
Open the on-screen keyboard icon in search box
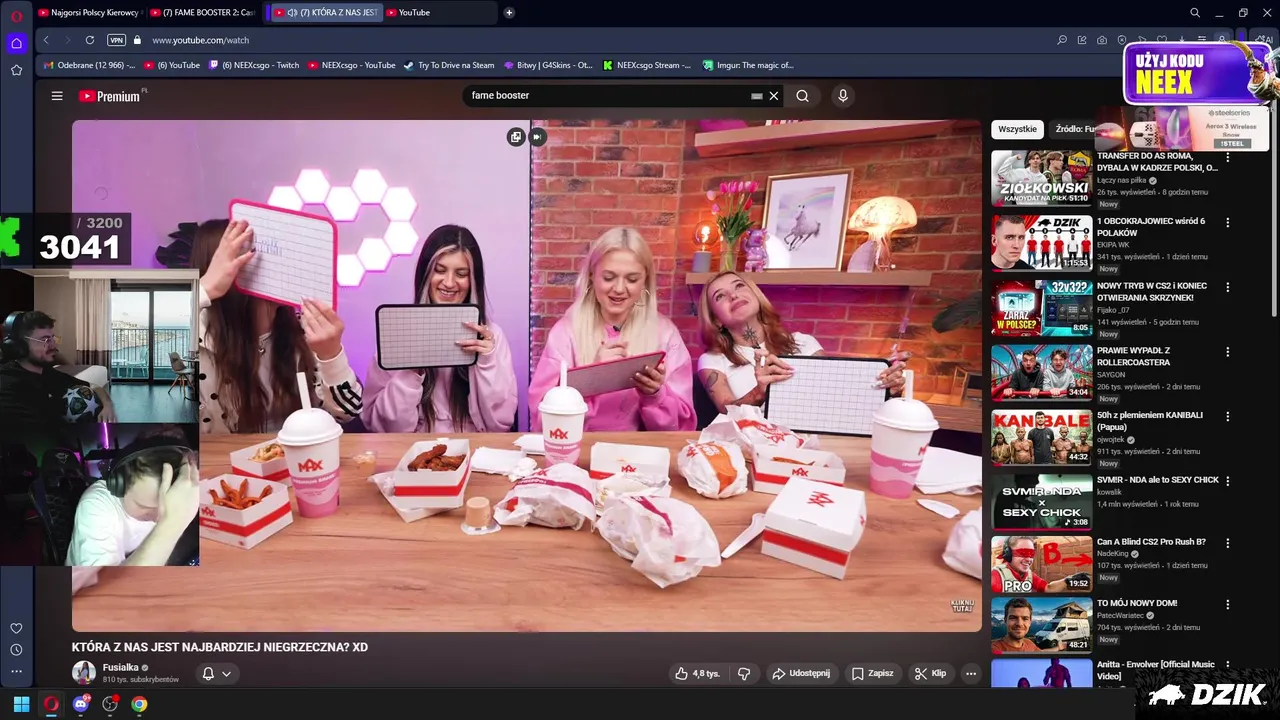pos(757,96)
